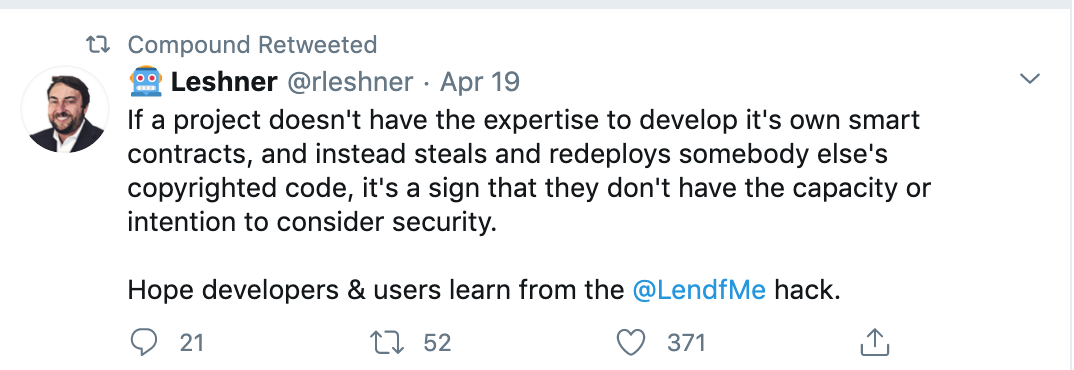Open Leshner's profile photo
Image resolution: width=1074 pixels, height=370 pixels.
tap(66, 110)
